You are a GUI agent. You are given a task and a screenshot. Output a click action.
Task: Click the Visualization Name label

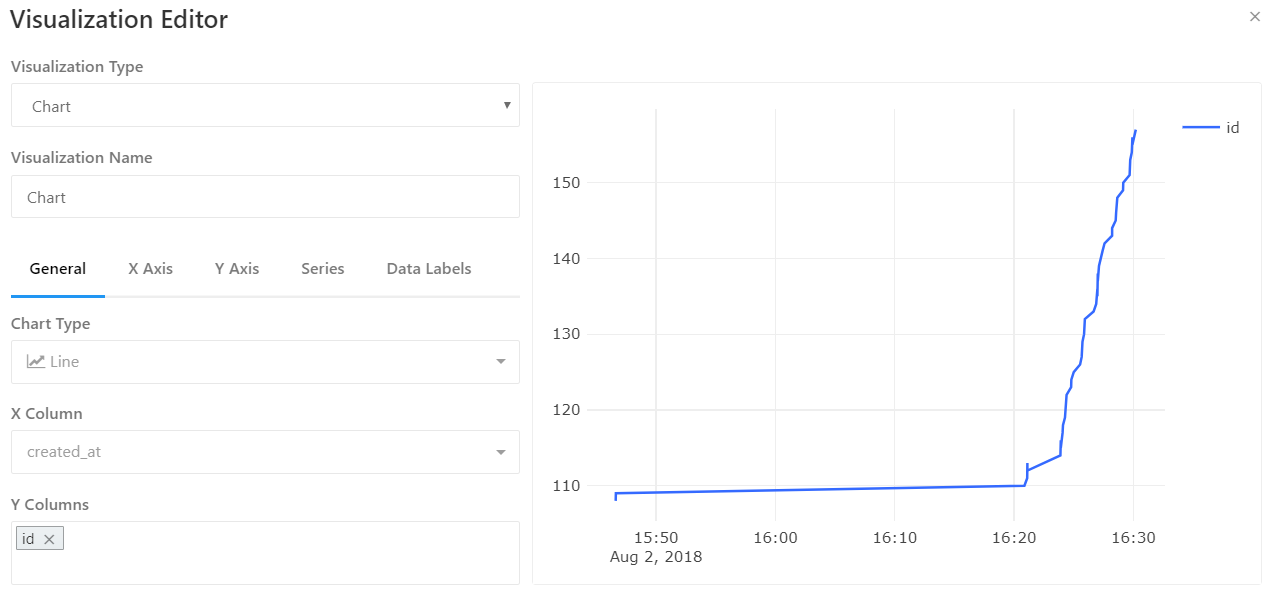click(x=82, y=157)
